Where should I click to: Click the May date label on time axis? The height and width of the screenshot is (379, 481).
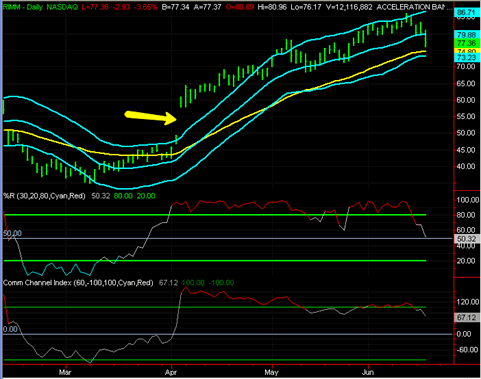click(x=271, y=372)
